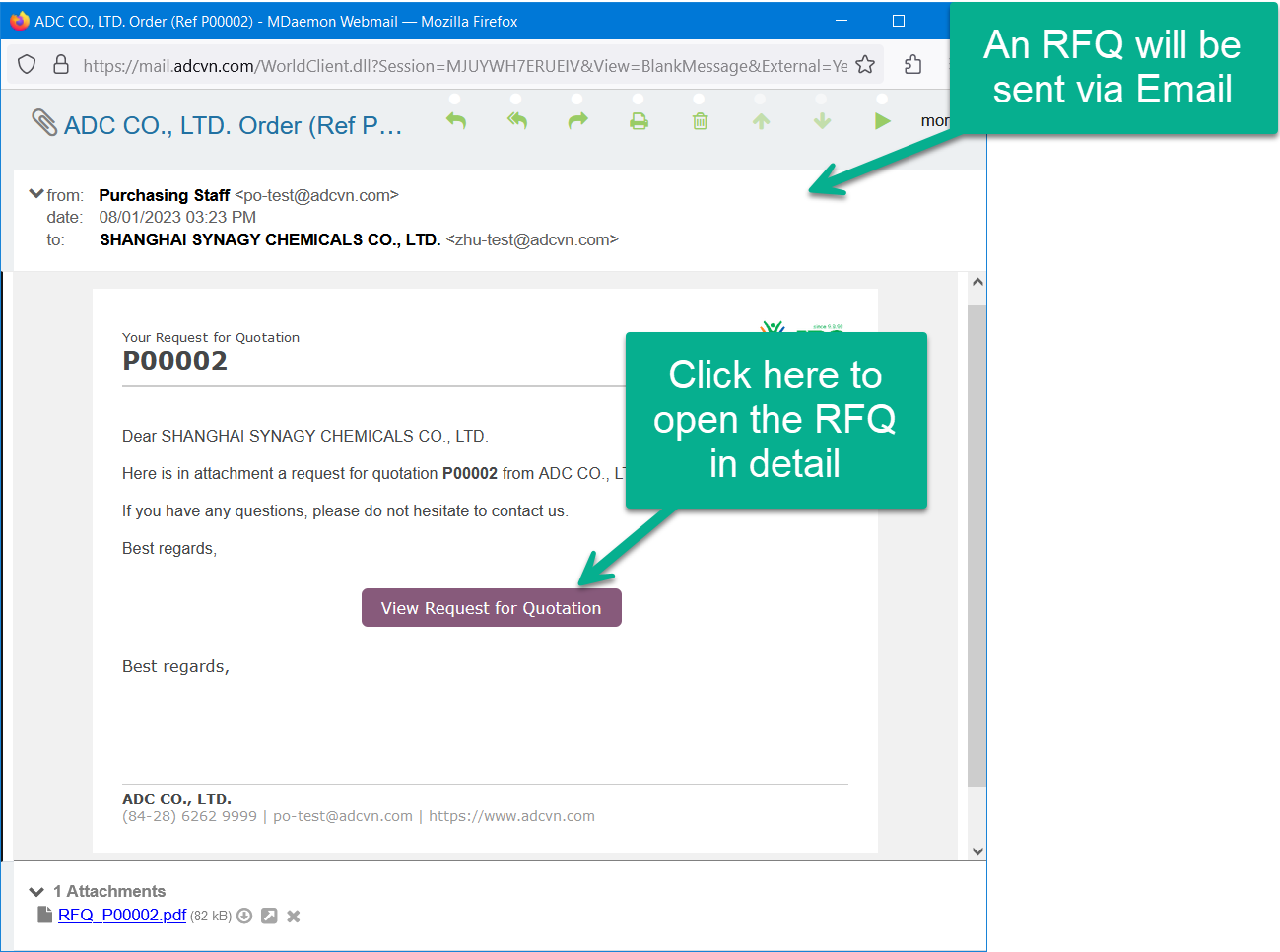
Task: Bookmark page with star icon
Action: point(865,65)
